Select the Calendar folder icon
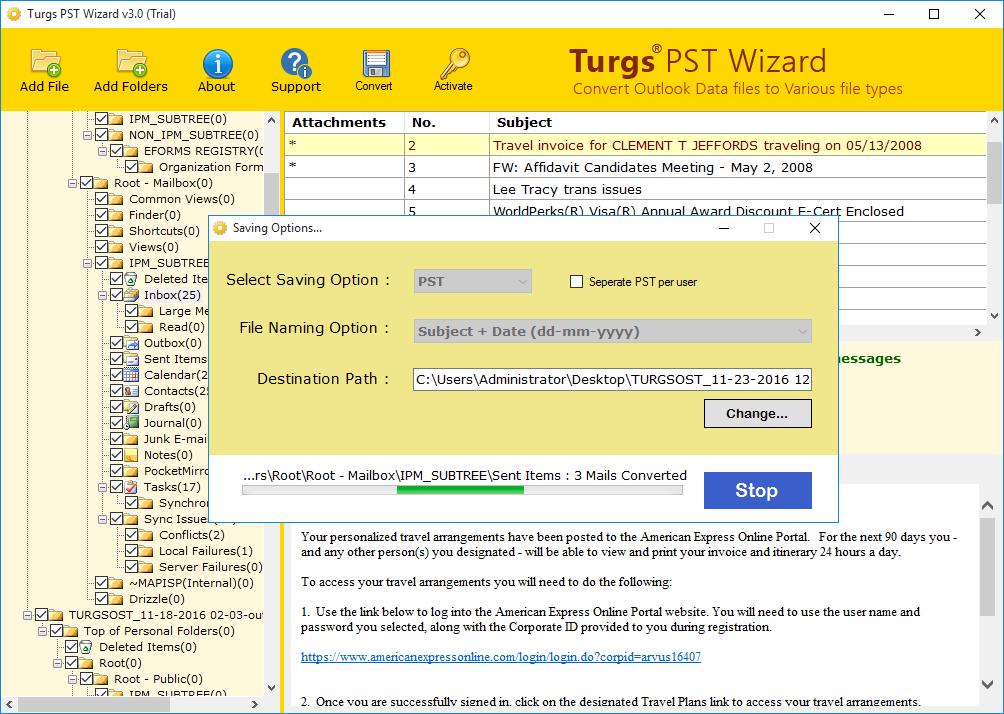This screenshot has height=714, width=1004. pyautogui.click(x=131, y=375)
